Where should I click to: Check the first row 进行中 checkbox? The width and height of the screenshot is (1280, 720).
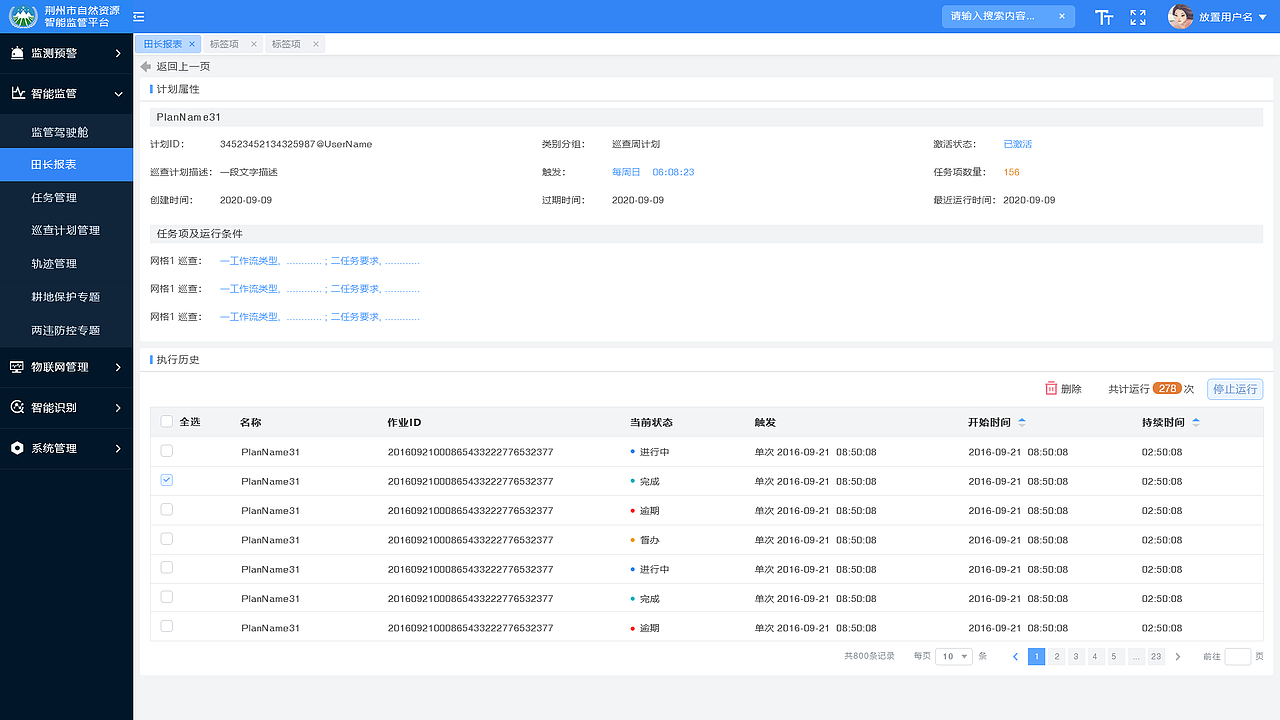(167, 451)
